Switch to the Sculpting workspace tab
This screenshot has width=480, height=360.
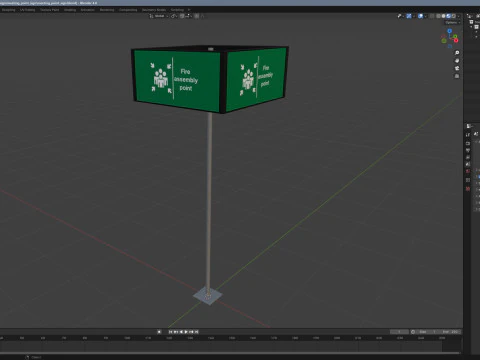pos(8,10)
